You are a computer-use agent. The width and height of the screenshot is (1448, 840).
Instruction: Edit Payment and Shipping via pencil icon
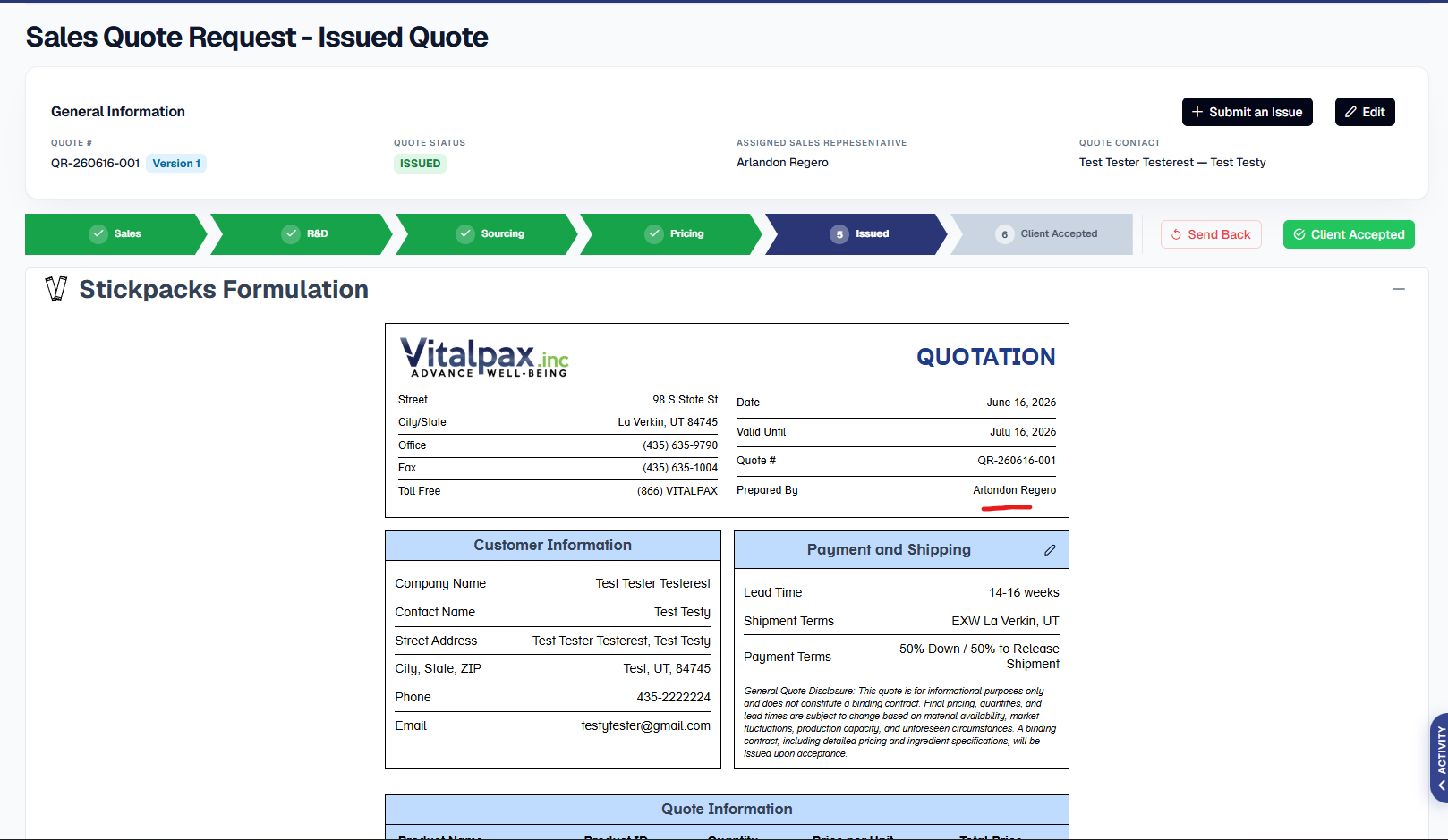pos(1050,550)
